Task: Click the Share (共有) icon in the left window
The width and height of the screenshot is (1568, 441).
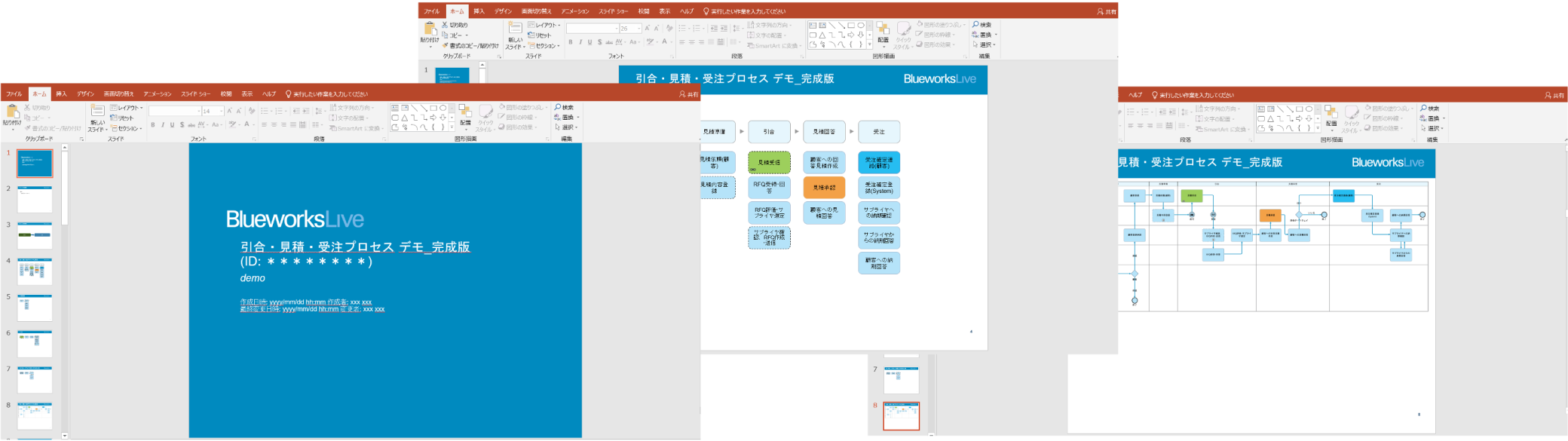Action: (x=682, y=94)
